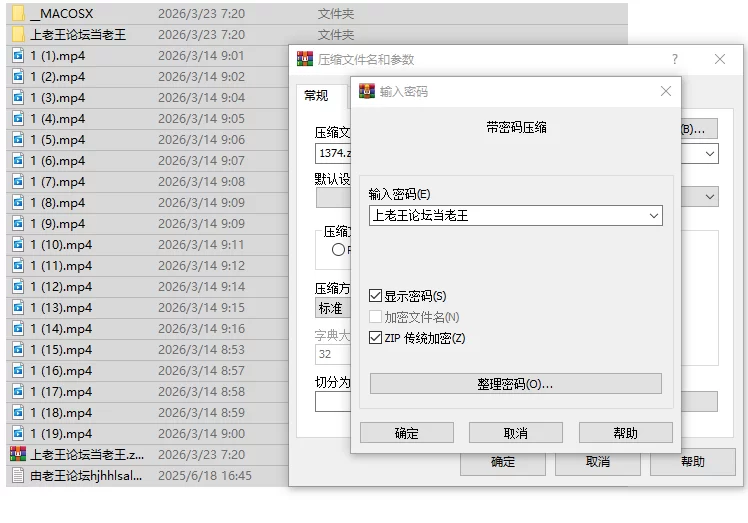This screenshot has width=748, height=523.
Task: Click date 2026/3/14 9:16
Action: 201,328
